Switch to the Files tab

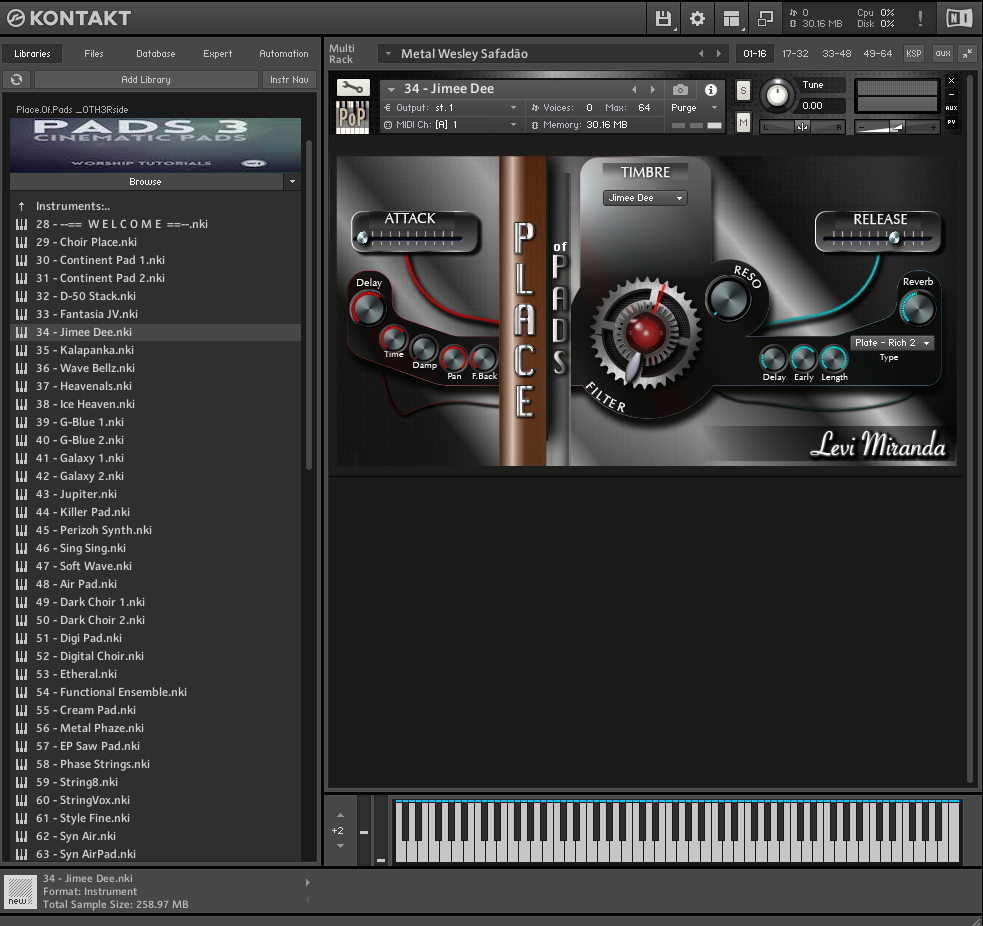pyautogui.click(x=93, y=54)
